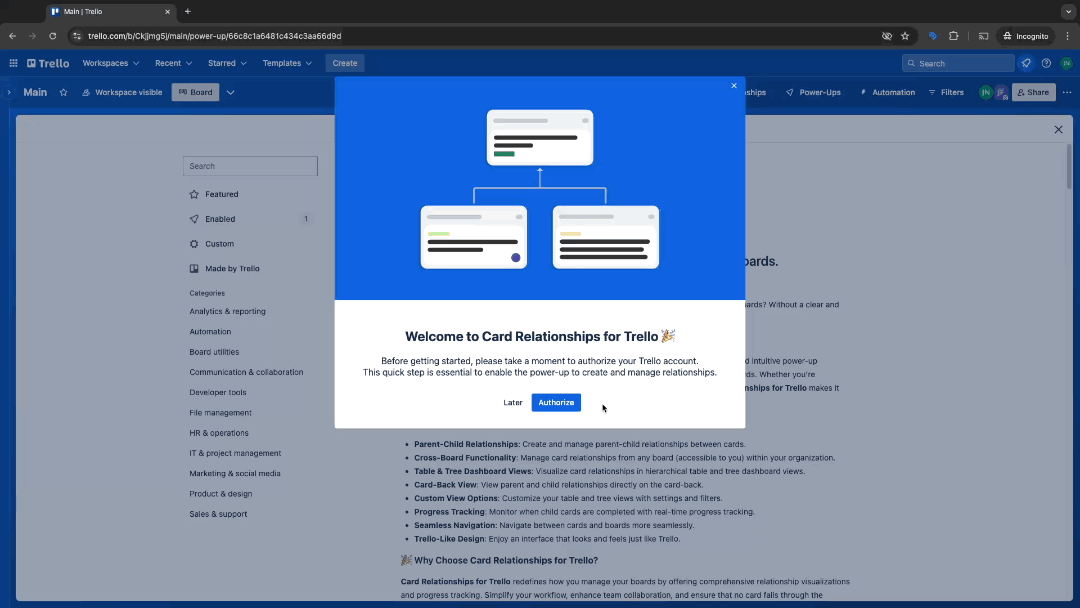The height and width of the screenshot is (608, 1080).
Task: Open board Filters
Action: 946,91
